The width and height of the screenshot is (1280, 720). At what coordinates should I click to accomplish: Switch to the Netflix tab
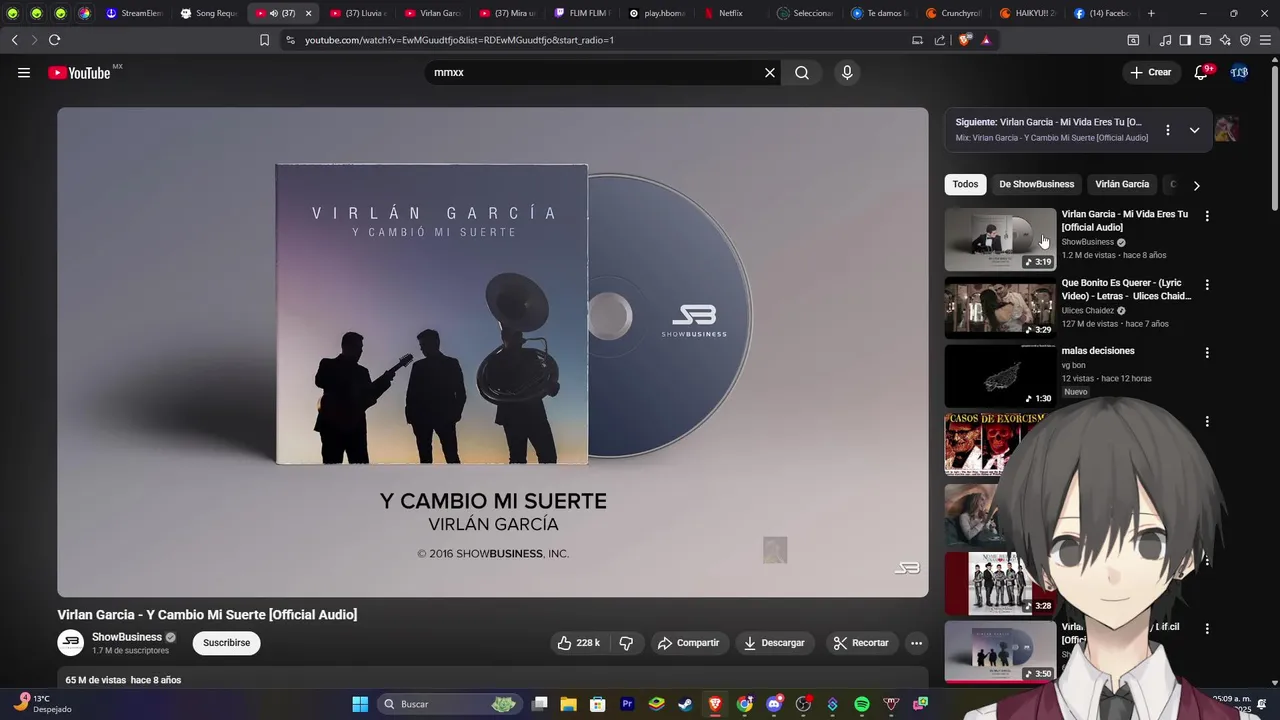coord(731,13)
